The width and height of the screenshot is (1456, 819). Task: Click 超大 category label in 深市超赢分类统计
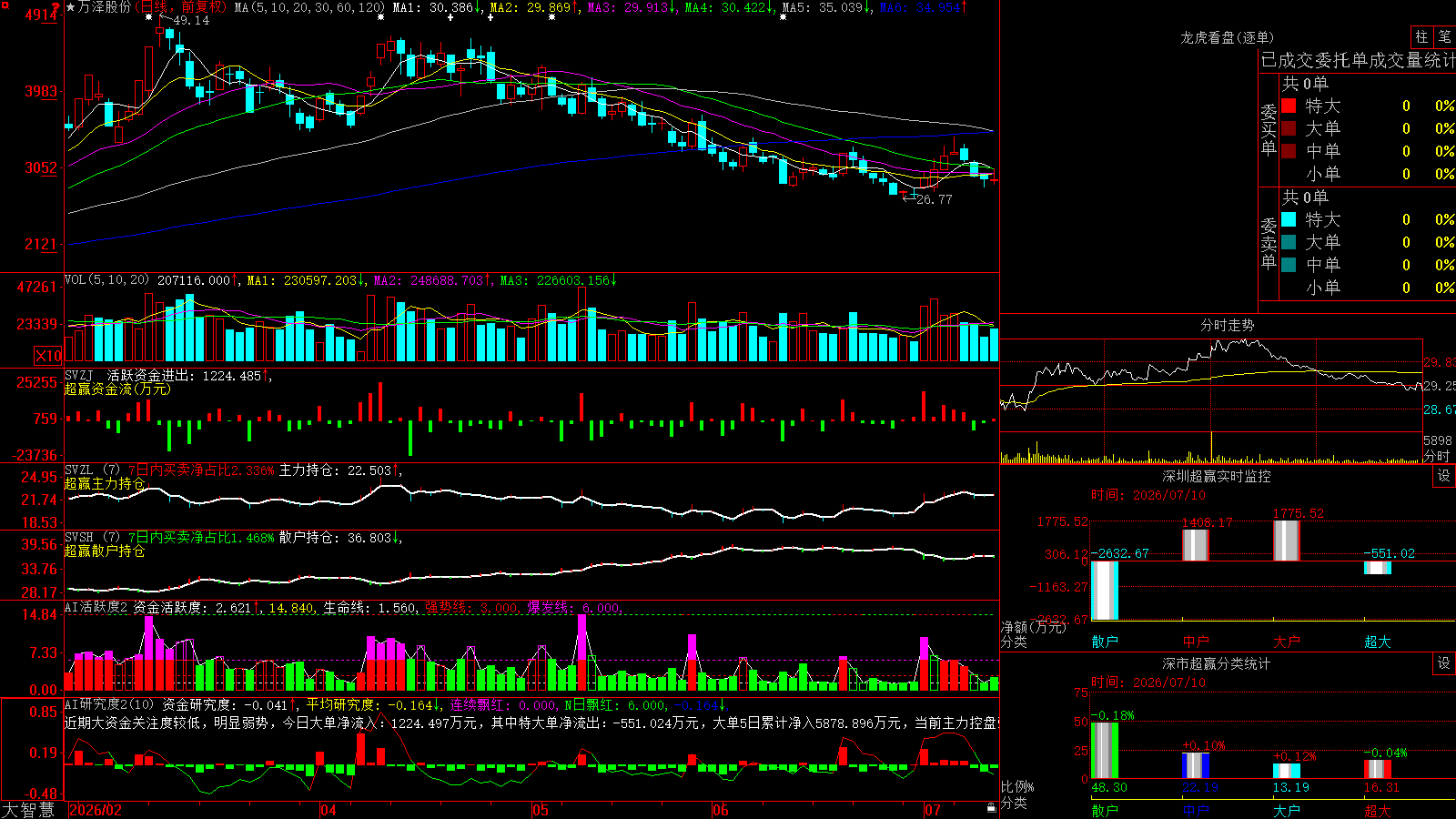pyautogui.click(x=1378, y=810)
